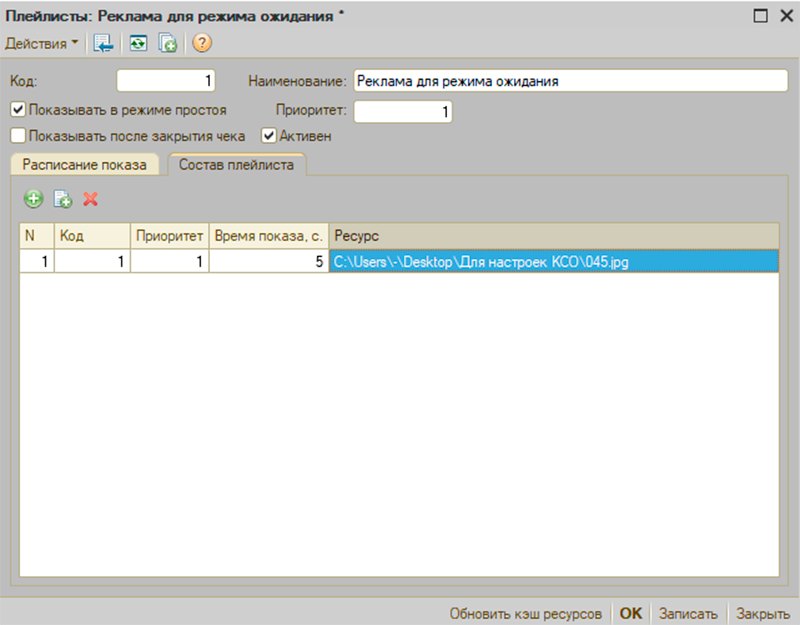Uncheck the Активен checkbox
This screenshot has height=625, width=800.
tap(269, 136)
